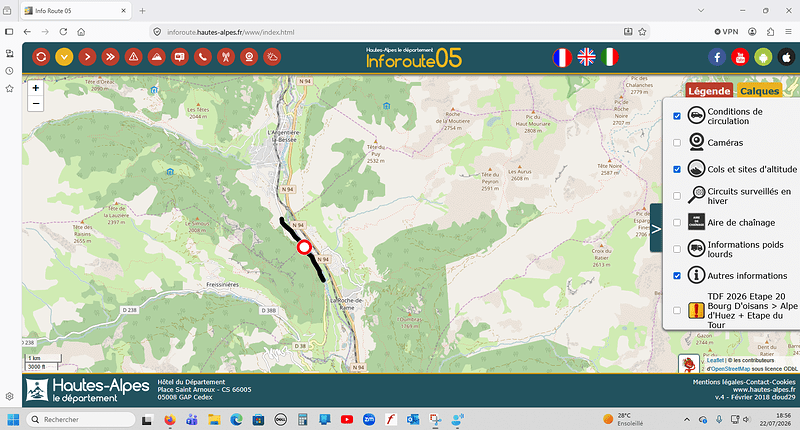Click the radio antenna tower icon

(226, 57)
